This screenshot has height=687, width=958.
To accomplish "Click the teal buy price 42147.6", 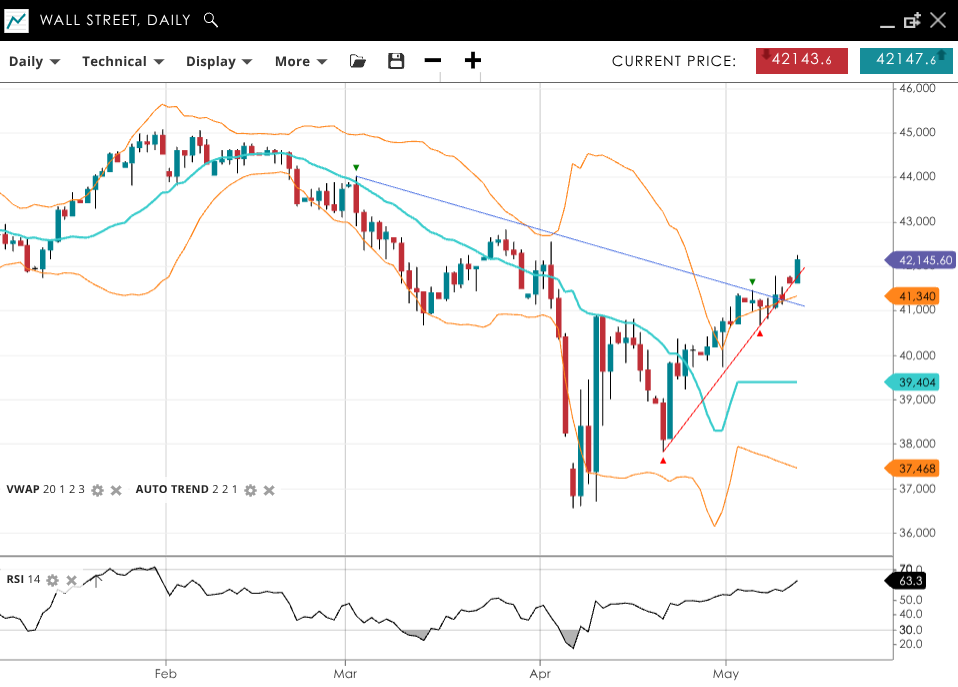I will click(x=905, y=60).
